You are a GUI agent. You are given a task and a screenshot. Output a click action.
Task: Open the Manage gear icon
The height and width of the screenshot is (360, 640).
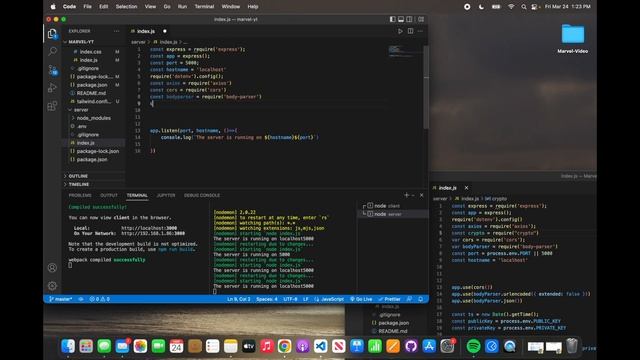click(x=52, y=286)
